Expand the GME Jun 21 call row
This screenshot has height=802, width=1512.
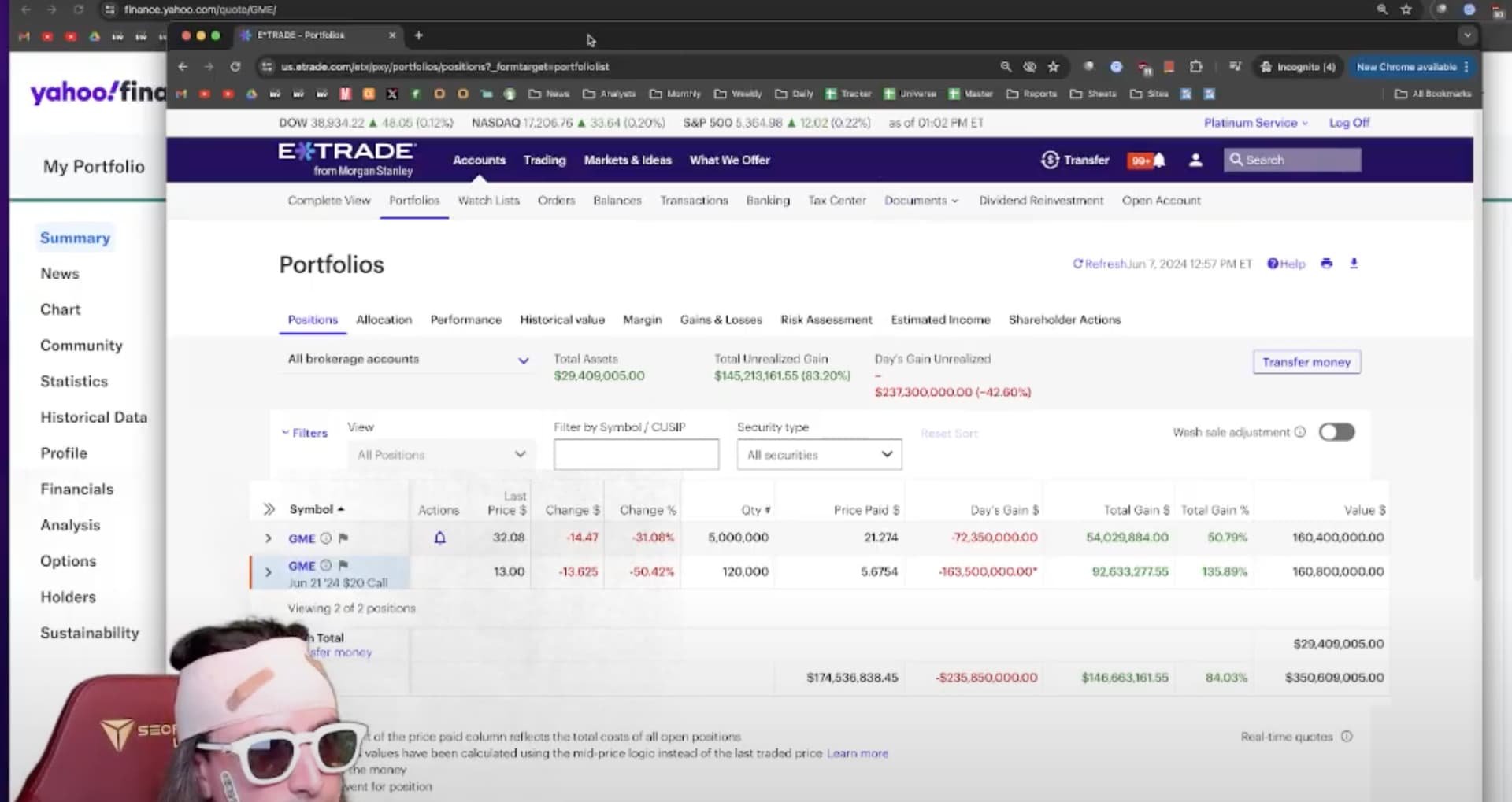tap(269, 572)
